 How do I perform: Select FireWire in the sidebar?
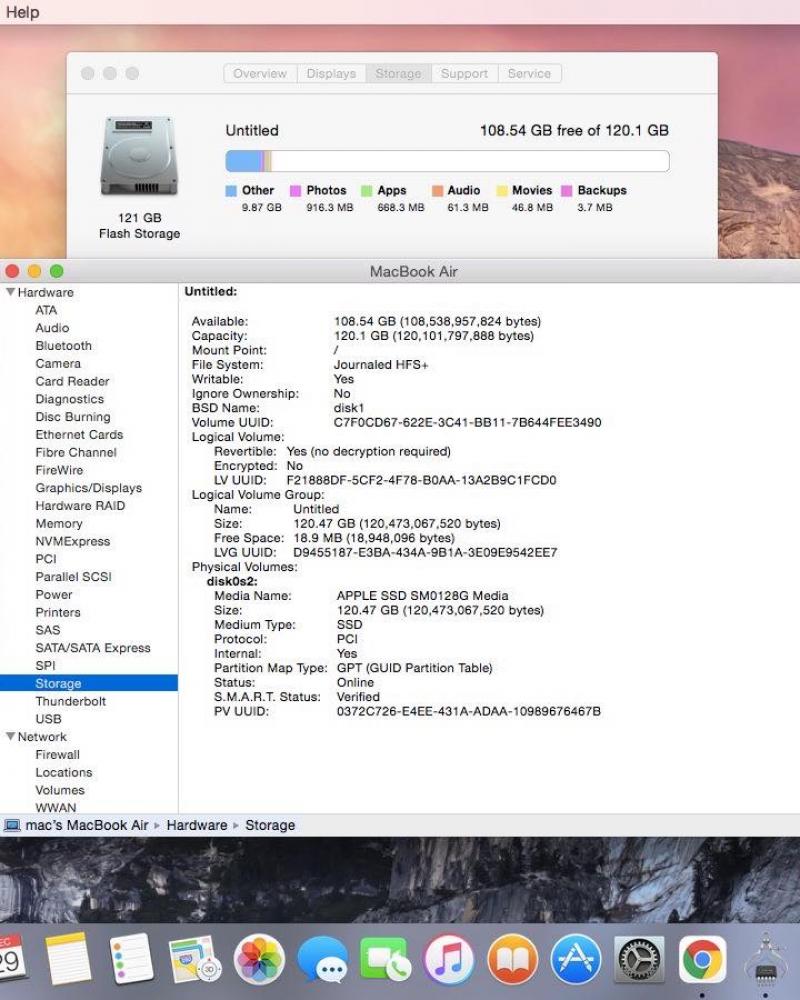pos(59,470)
